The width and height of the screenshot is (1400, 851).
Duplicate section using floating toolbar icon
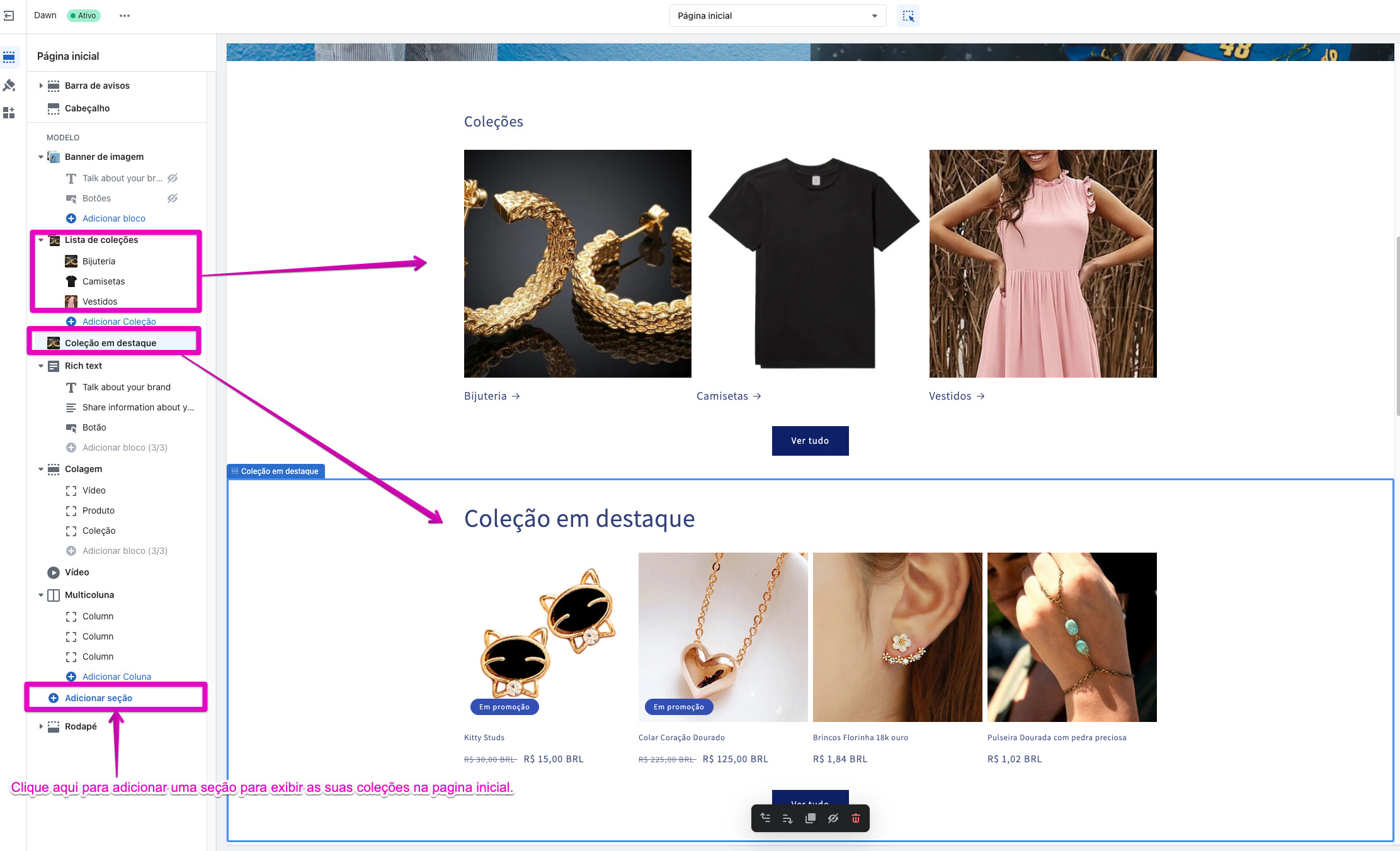click(811, 818)
